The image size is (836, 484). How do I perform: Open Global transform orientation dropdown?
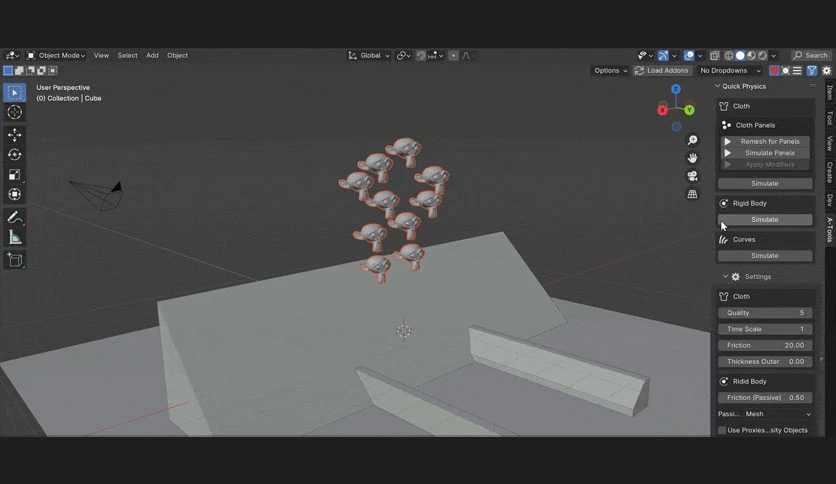(x=369, y=55)
